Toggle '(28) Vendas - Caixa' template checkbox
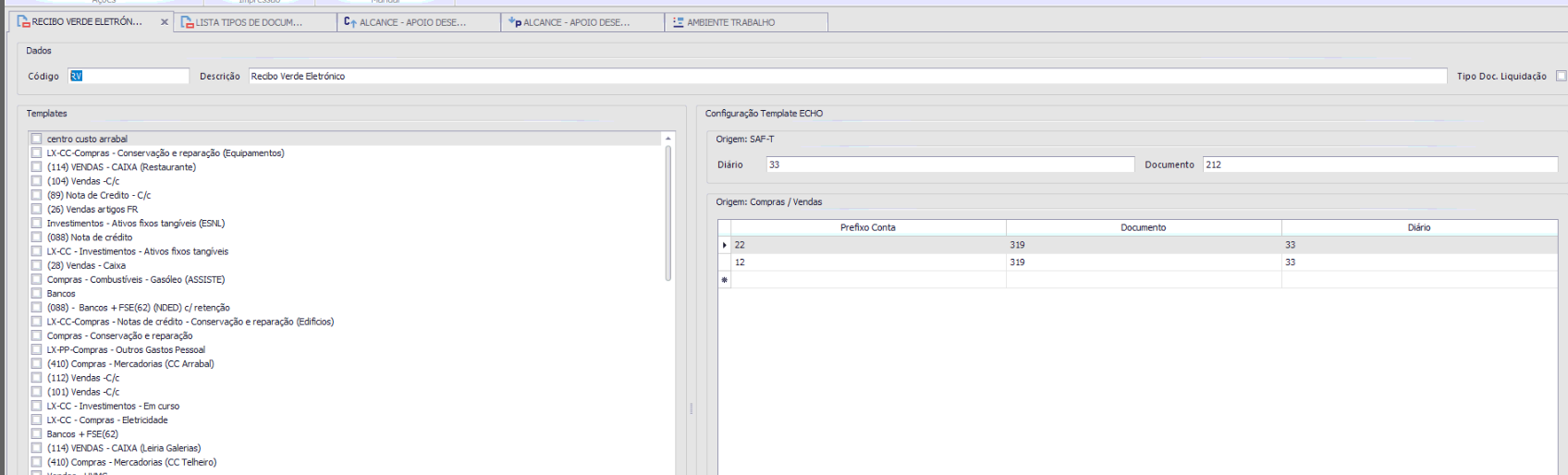This screenshot has width=1568, height=475. (x=37, y=265)
